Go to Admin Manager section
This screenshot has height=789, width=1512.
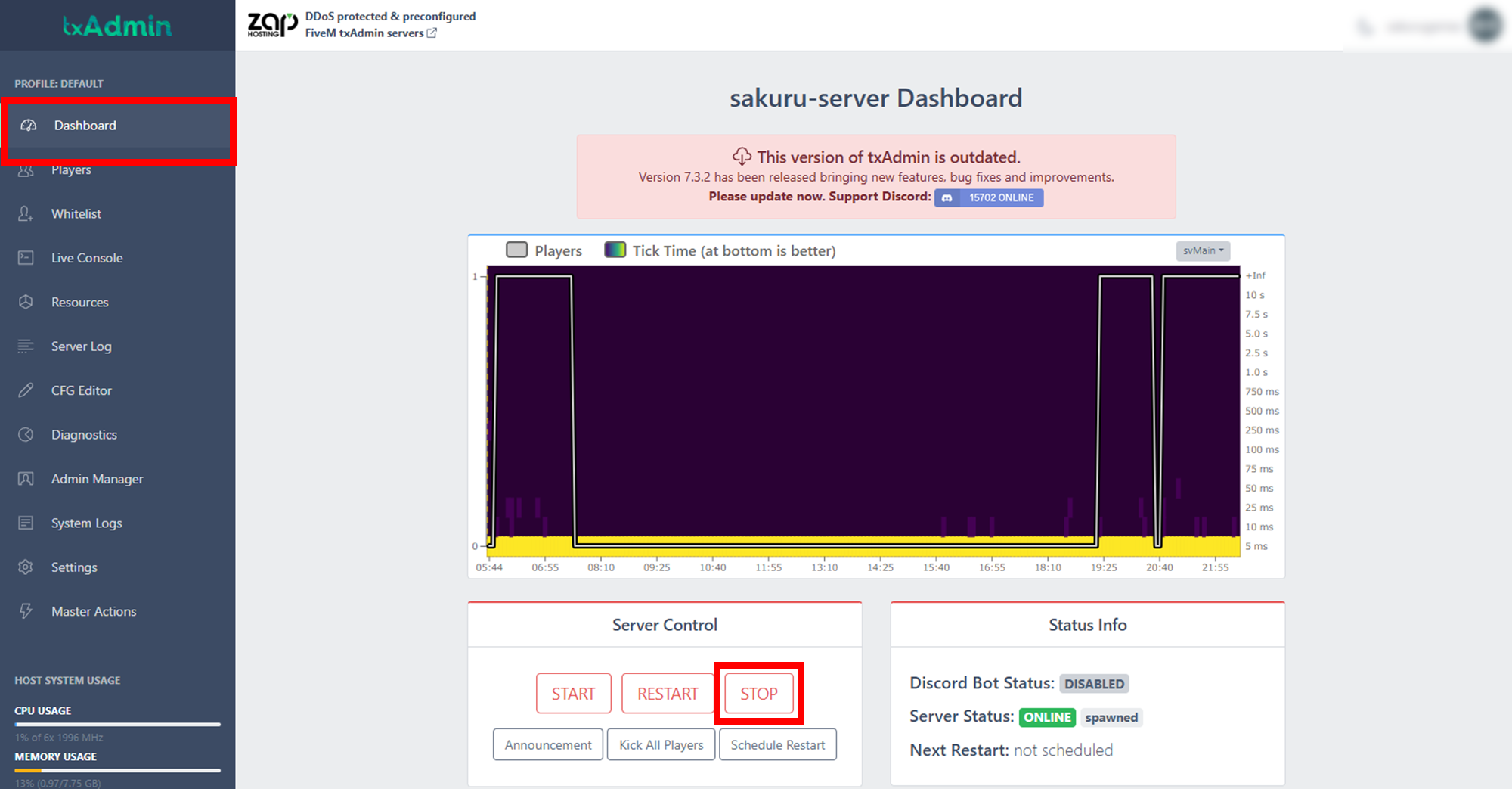(x=97, y=479)
